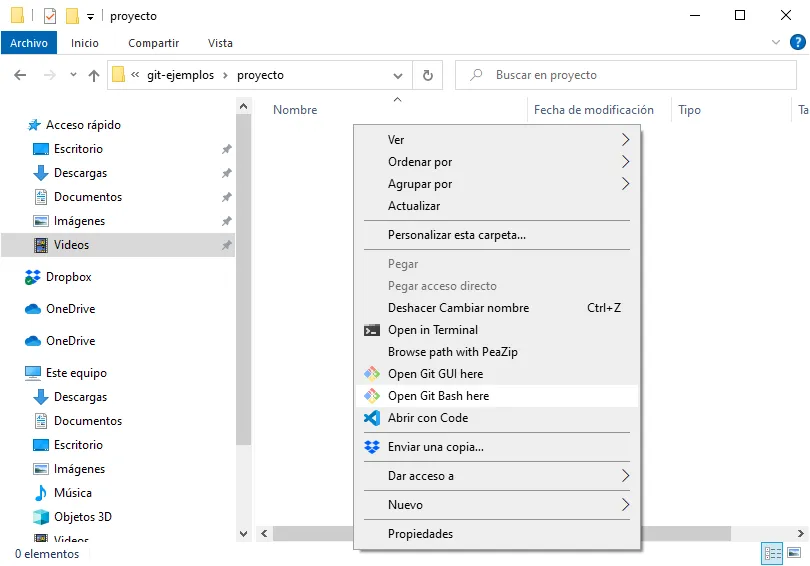Click the Dropbox icon next to Enviar una copia
Image resolution: width=810 pixels, height=566 pixels.
pyautogui.click(x=371, y=447)
